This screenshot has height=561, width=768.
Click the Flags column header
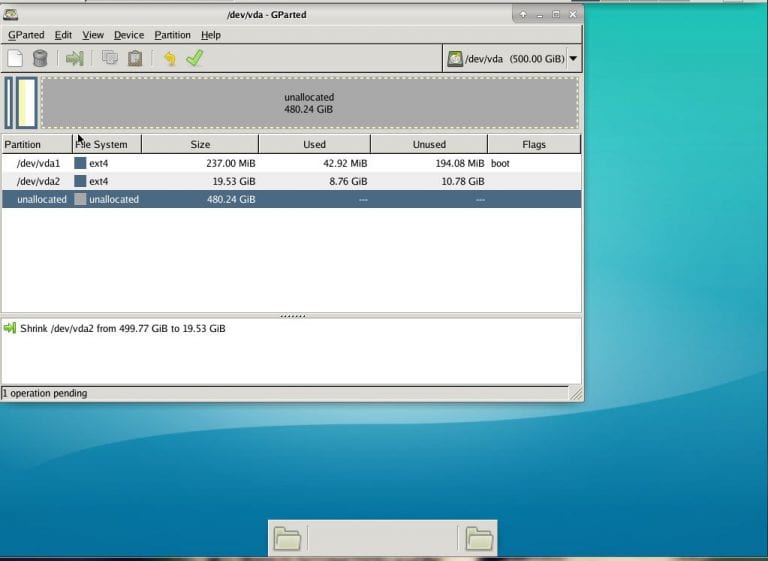[x=534, y=145]
